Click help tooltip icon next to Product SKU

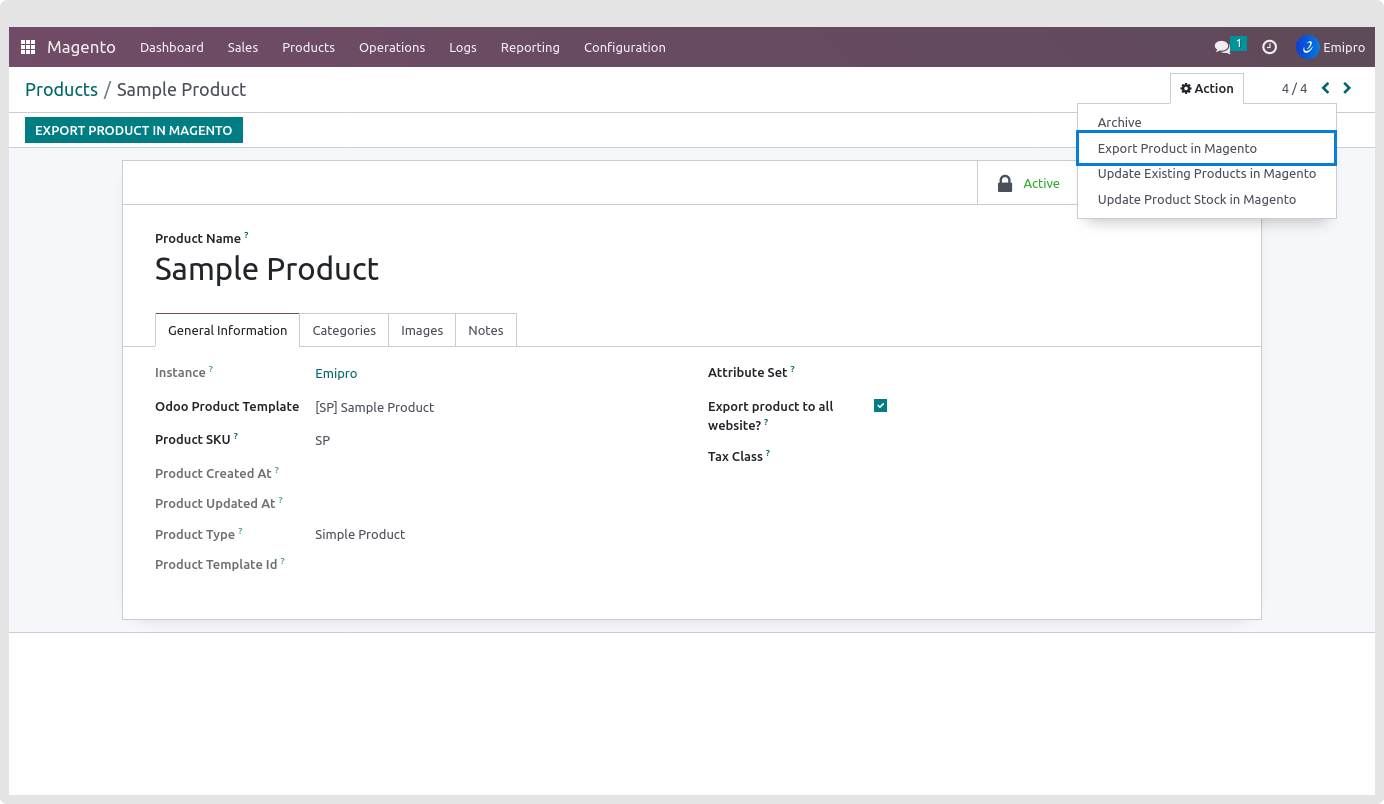pos(236,436)
